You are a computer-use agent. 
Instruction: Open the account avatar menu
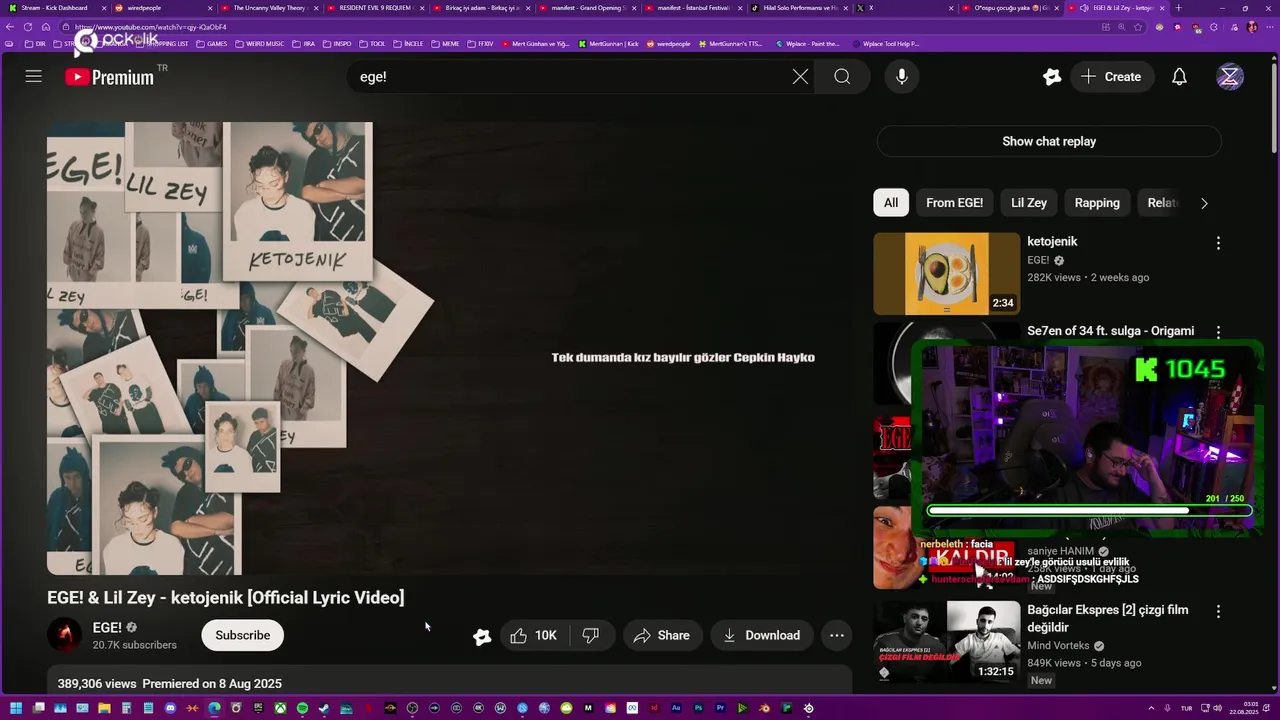(x=1230, y=77)
